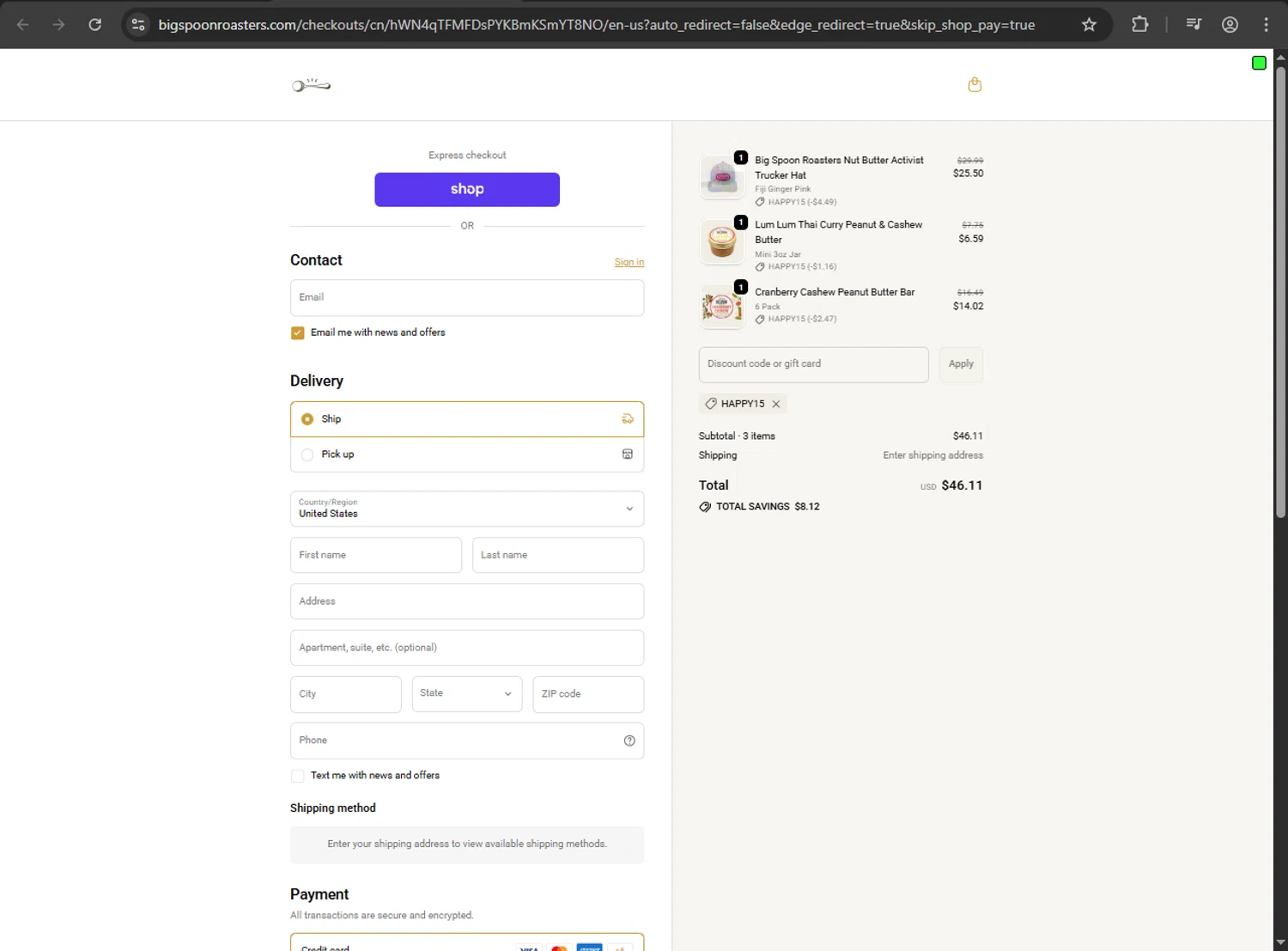The image size is (1288, 951).
Task: Click into the Email field
Action: (x=467, y=298)
